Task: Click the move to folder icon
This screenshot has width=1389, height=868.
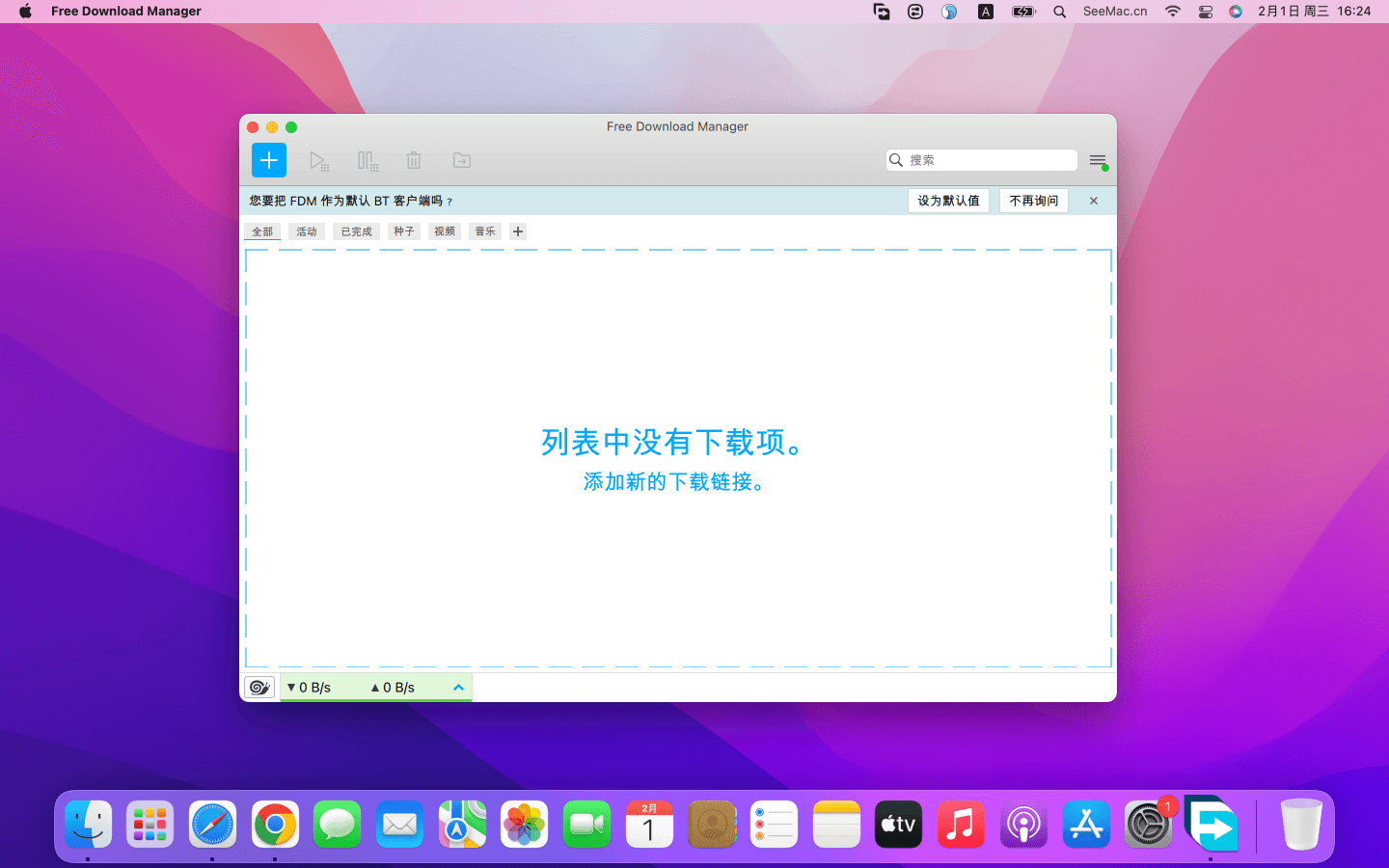Action: coord(462,160)
